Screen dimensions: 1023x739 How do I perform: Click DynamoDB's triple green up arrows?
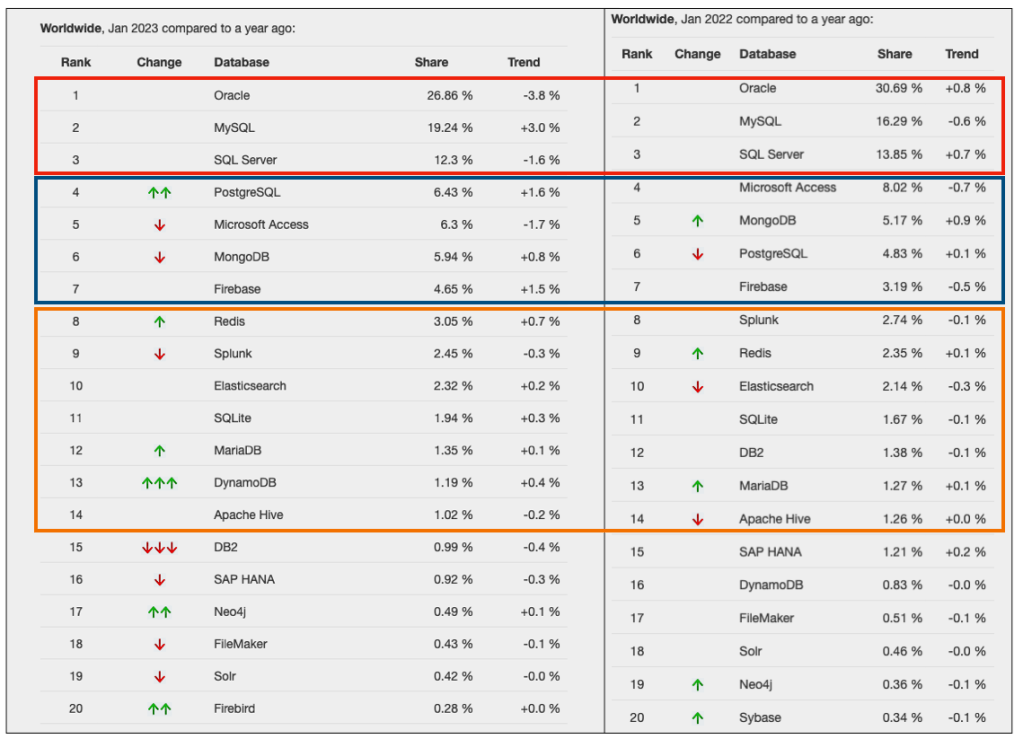pos(159,483)
